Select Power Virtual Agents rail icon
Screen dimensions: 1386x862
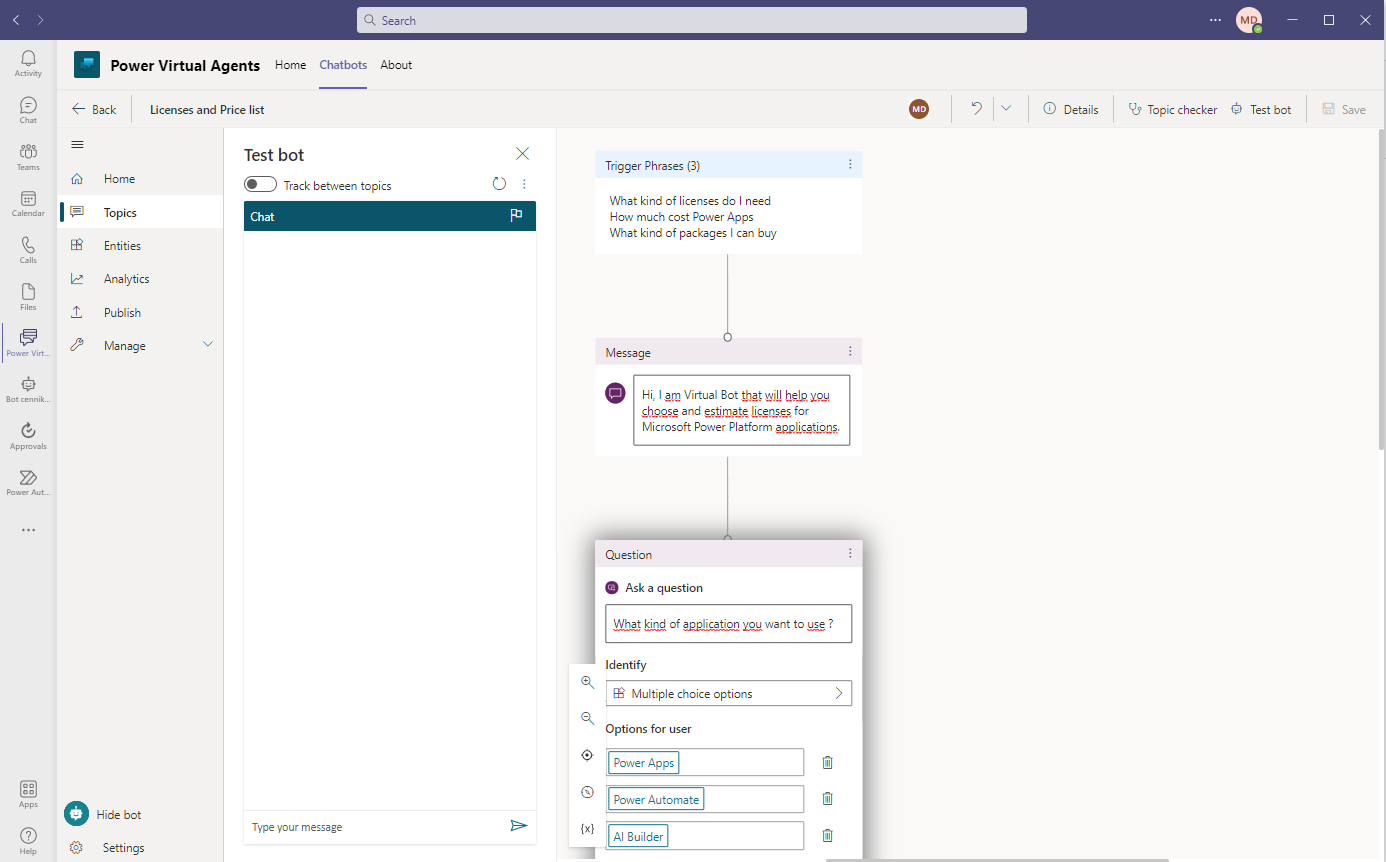coord(28,343)
